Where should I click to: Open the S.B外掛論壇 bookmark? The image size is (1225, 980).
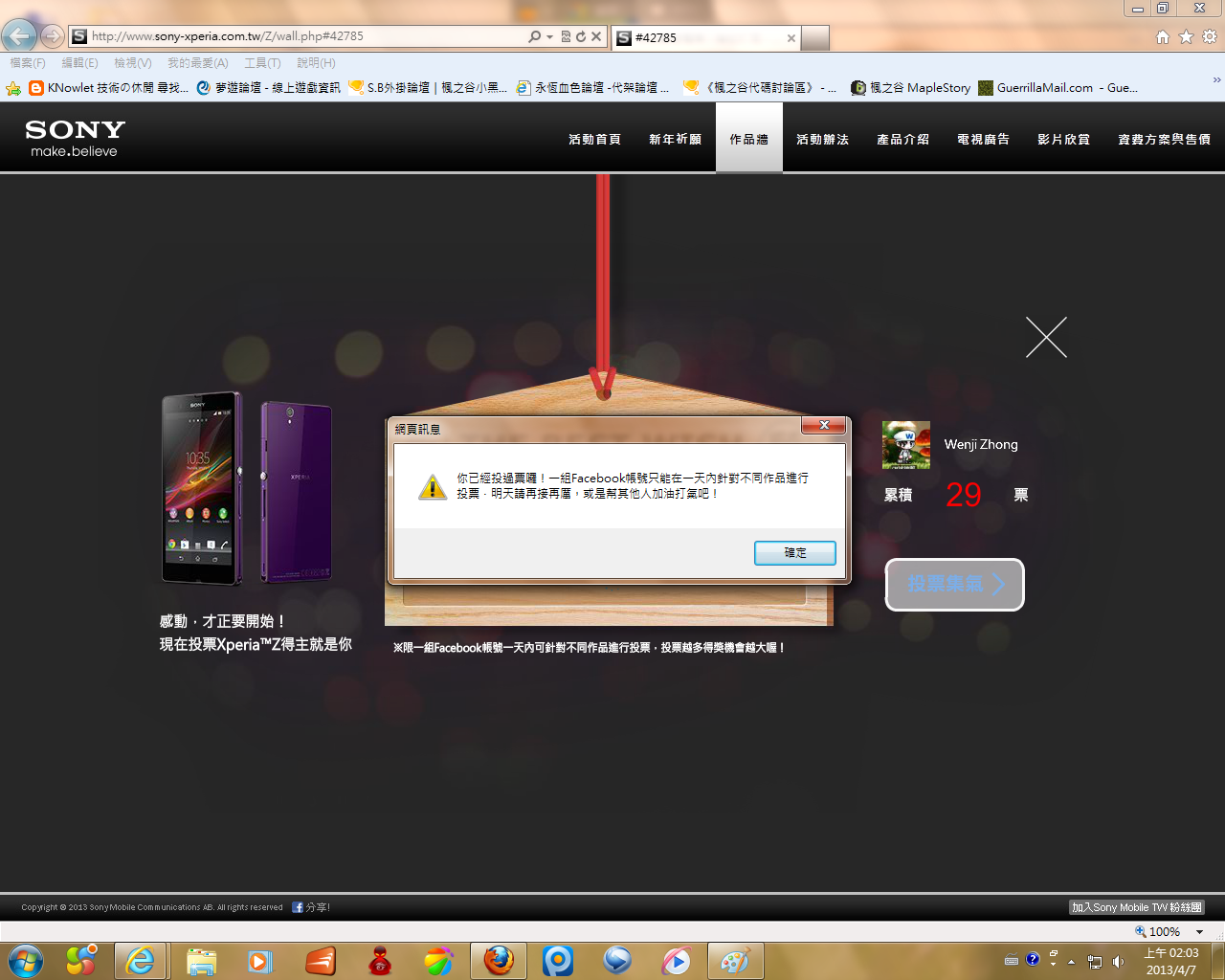[x=428, y=88]
